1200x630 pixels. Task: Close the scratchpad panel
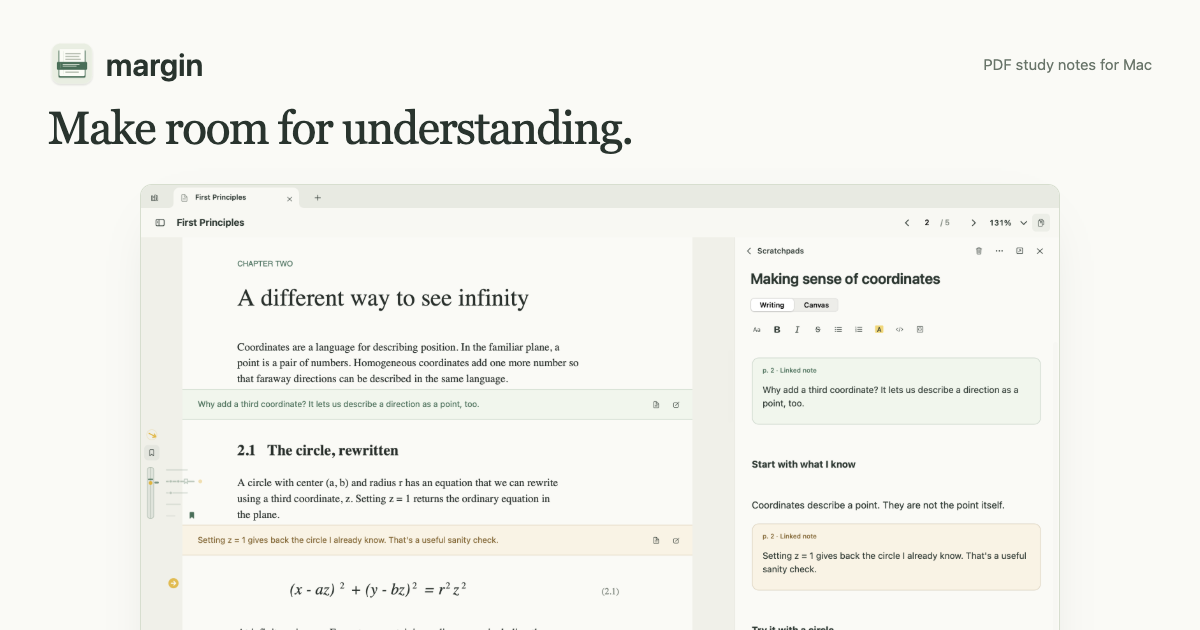(1039, 251)
